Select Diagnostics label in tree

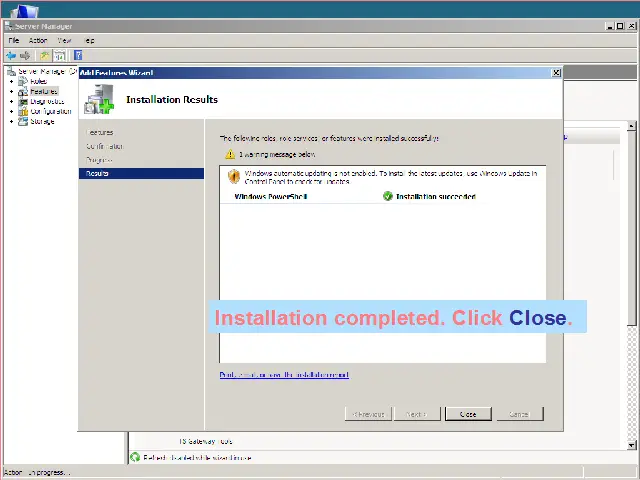pos(47,101)
